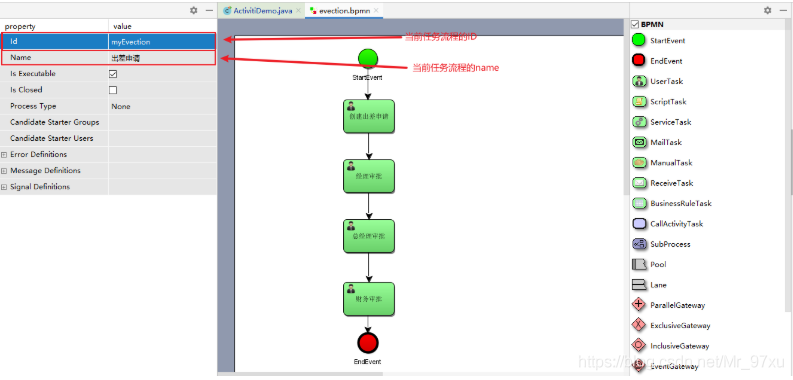Choose the SubProcess palette icon
793x380 pixels.
(639, 244)
